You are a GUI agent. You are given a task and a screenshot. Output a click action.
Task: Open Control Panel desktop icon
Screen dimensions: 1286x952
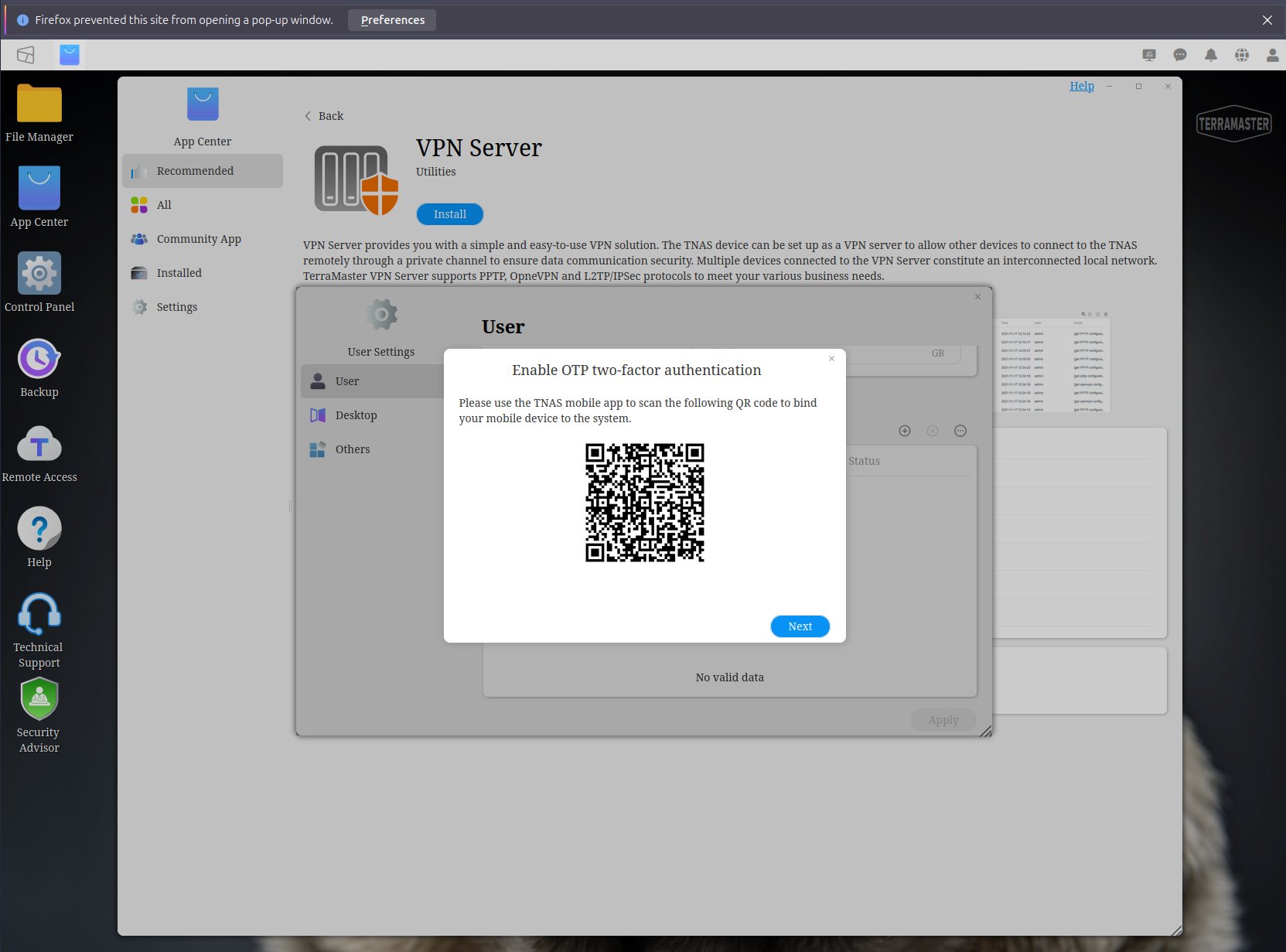point(39,283)
